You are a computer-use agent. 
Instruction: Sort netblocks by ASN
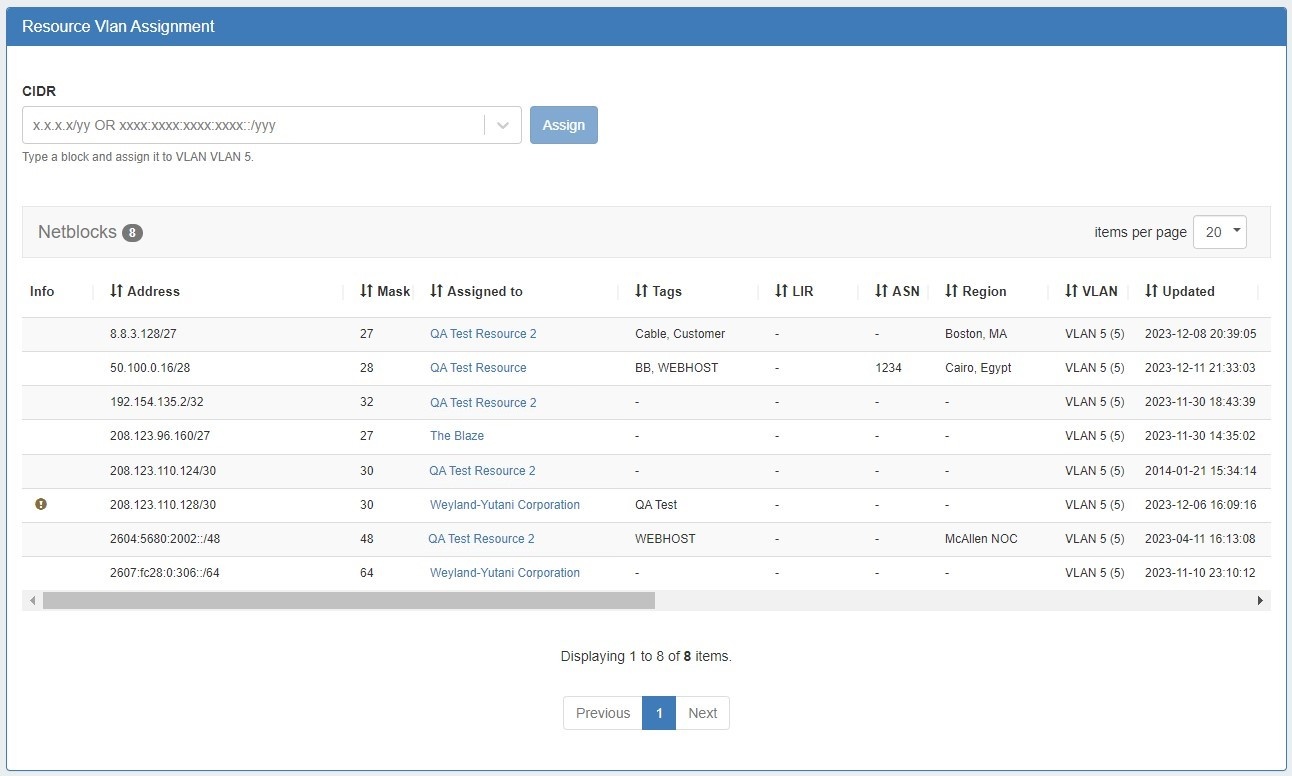coord(881,291)
